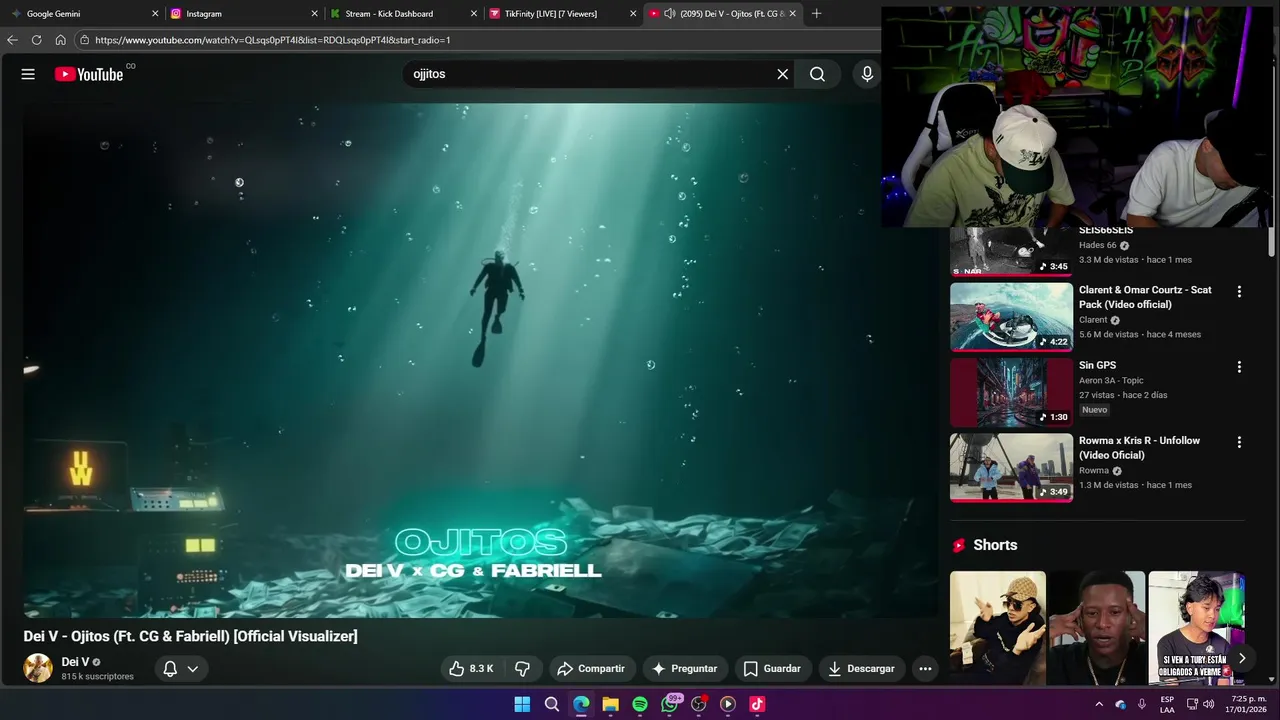The height and width of the screenshot is (720, 1280).
Task: Click the browser back arrow
Action: pos(12,40)
